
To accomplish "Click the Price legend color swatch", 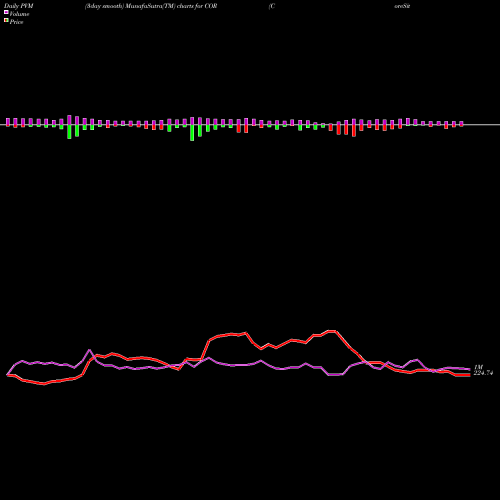I will point(6,21).
